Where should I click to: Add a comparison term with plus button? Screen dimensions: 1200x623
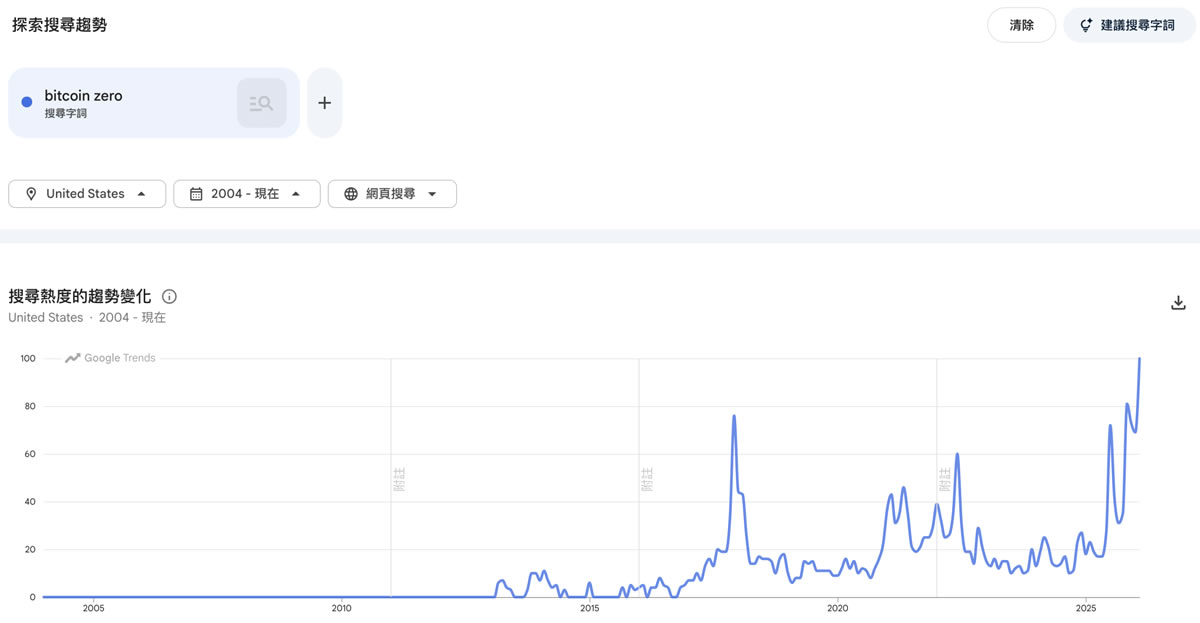tap(324, 103)
